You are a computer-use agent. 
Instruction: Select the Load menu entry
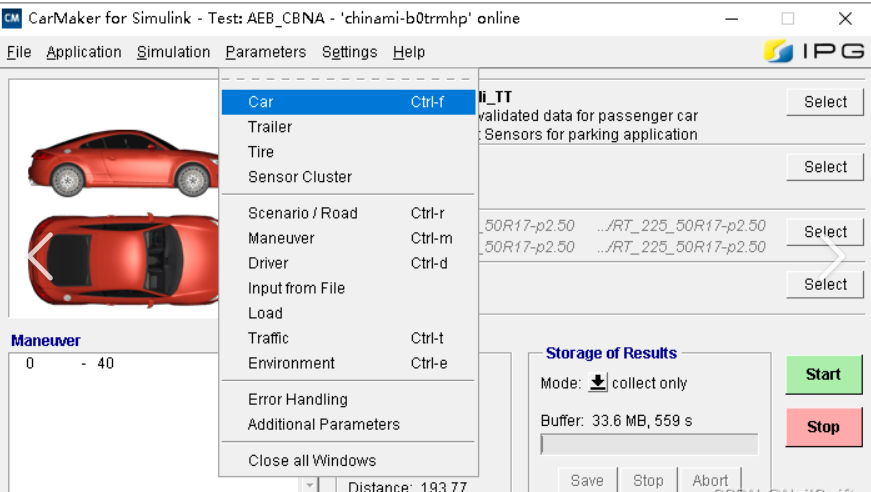[x=348, y=313]
